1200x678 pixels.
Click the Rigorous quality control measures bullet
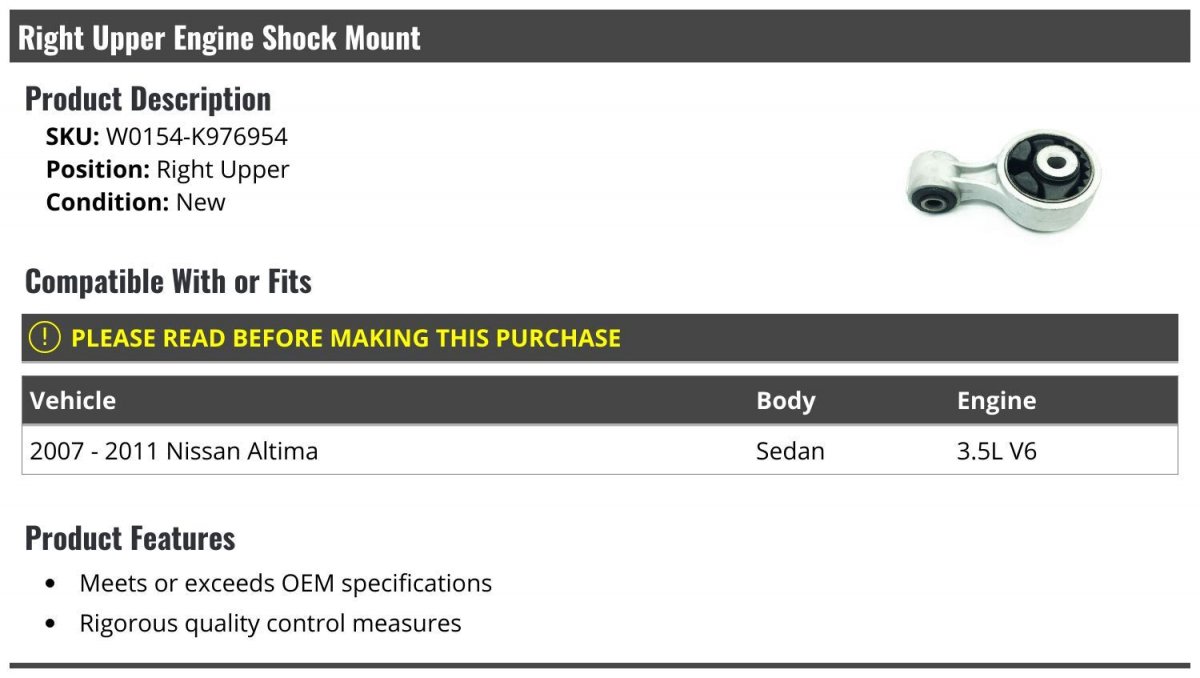tap(270, 624)
